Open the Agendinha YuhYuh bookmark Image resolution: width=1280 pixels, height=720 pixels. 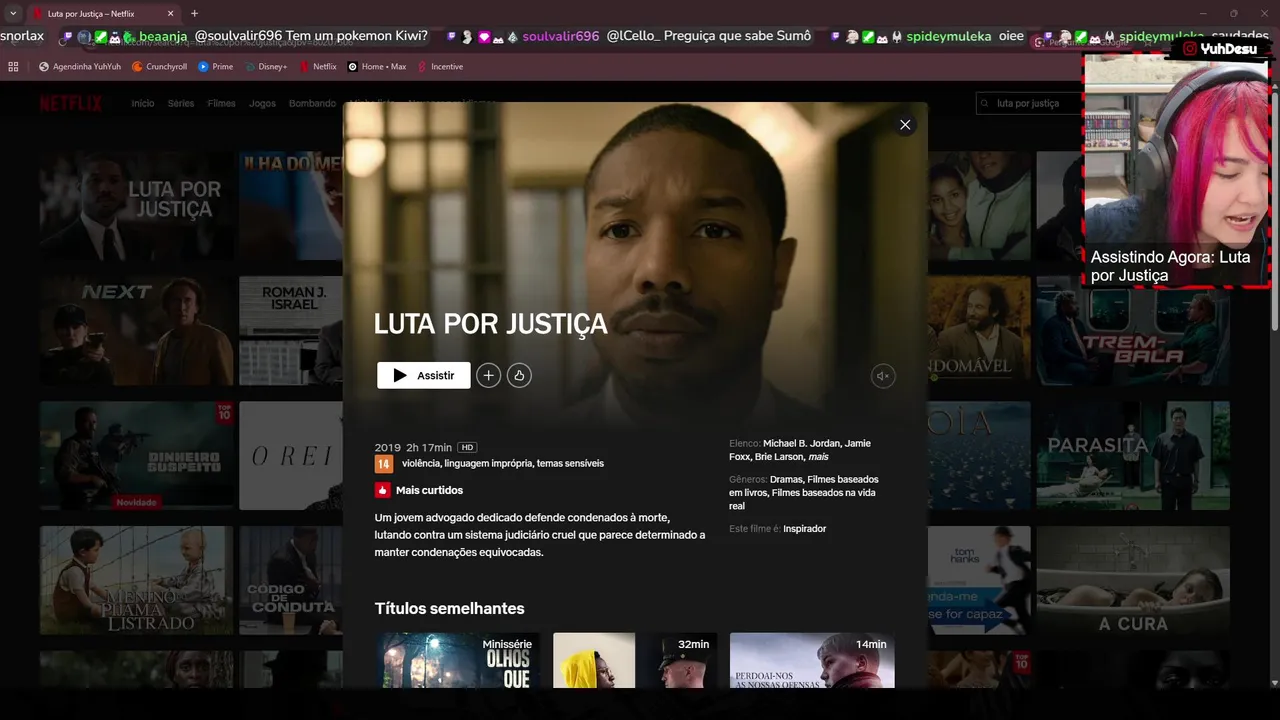point(79,67)
